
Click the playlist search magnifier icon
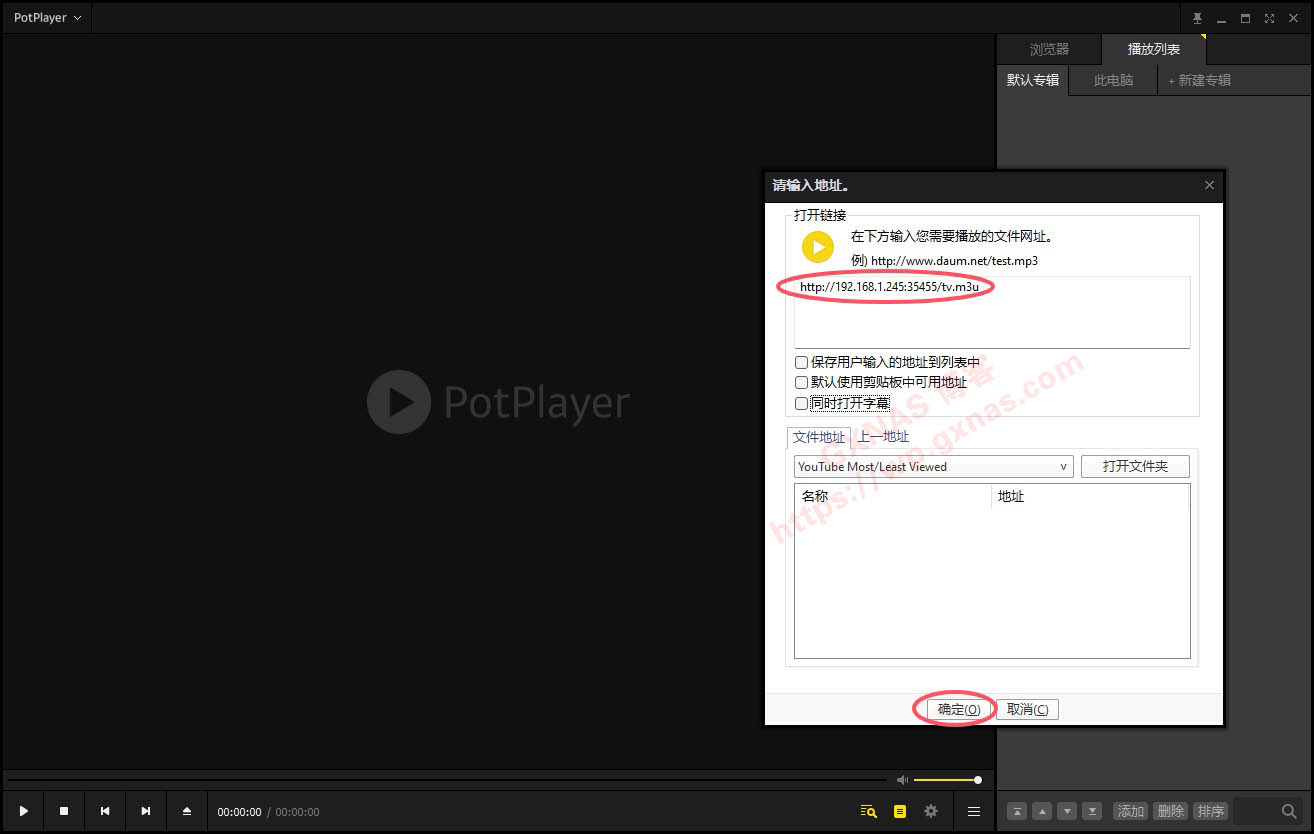pos(1289,811)
